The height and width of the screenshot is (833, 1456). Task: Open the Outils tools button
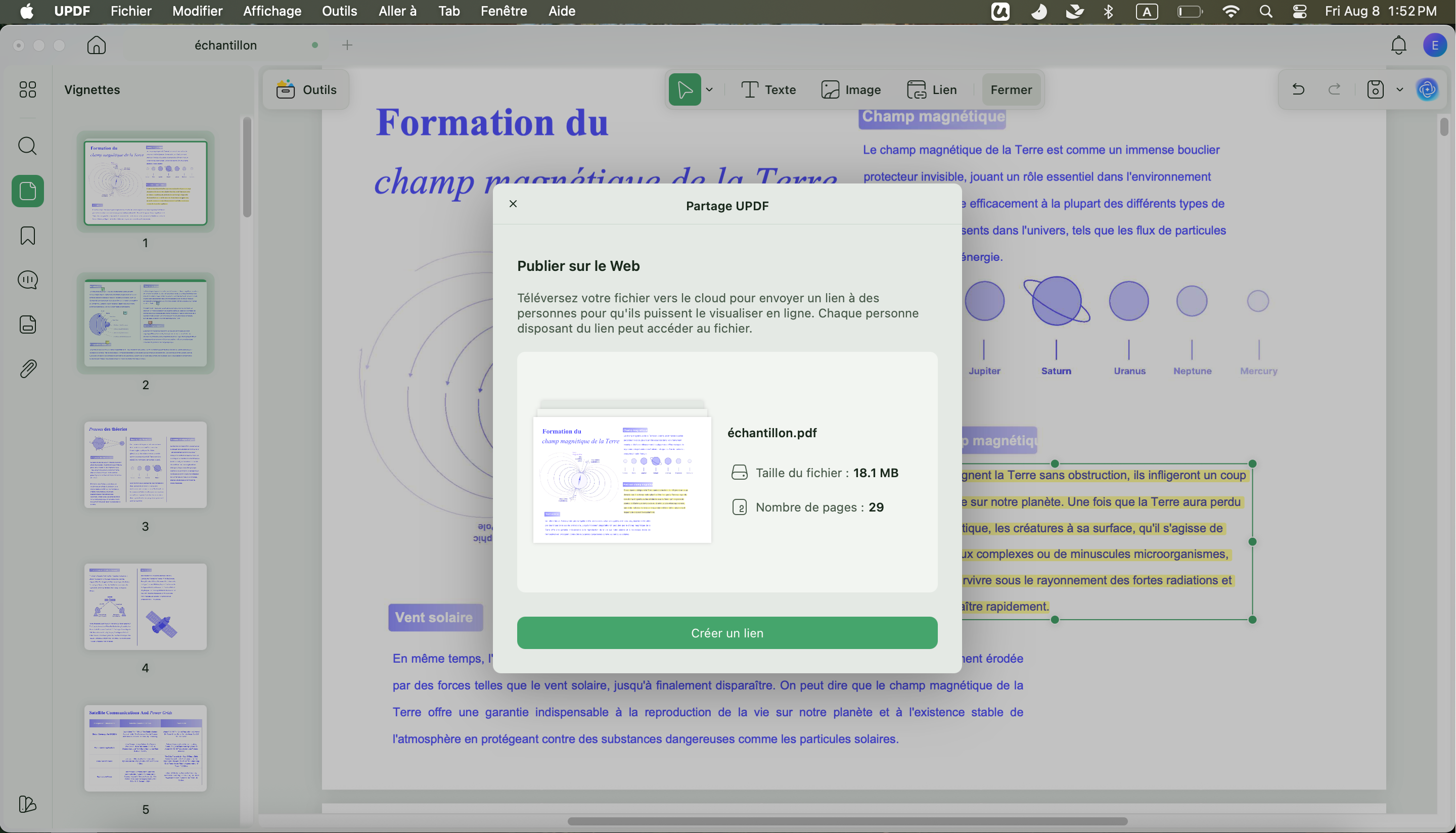(306, 90)
